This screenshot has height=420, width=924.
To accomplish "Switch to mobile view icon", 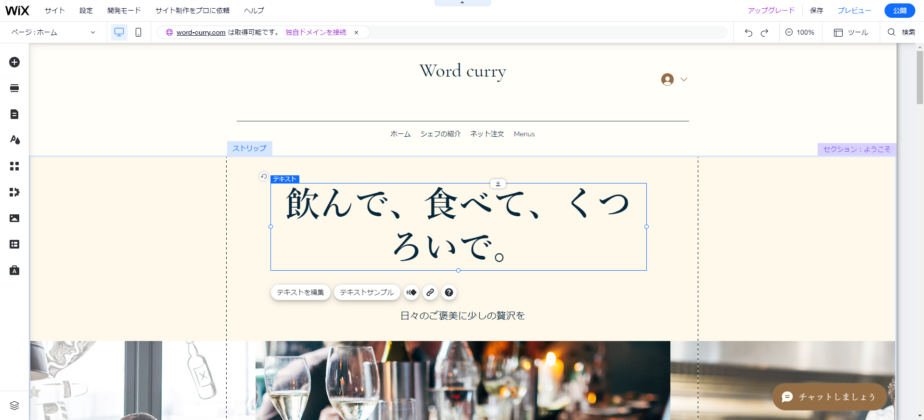I will [138, 32].
